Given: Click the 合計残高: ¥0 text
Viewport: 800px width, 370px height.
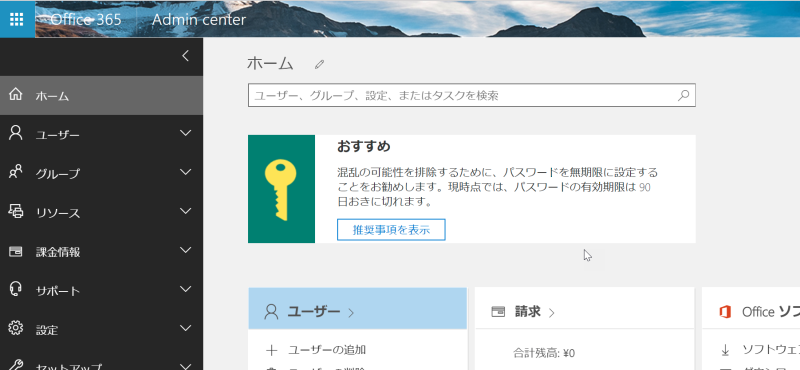Looking at the screenshot, I should 543,353.
